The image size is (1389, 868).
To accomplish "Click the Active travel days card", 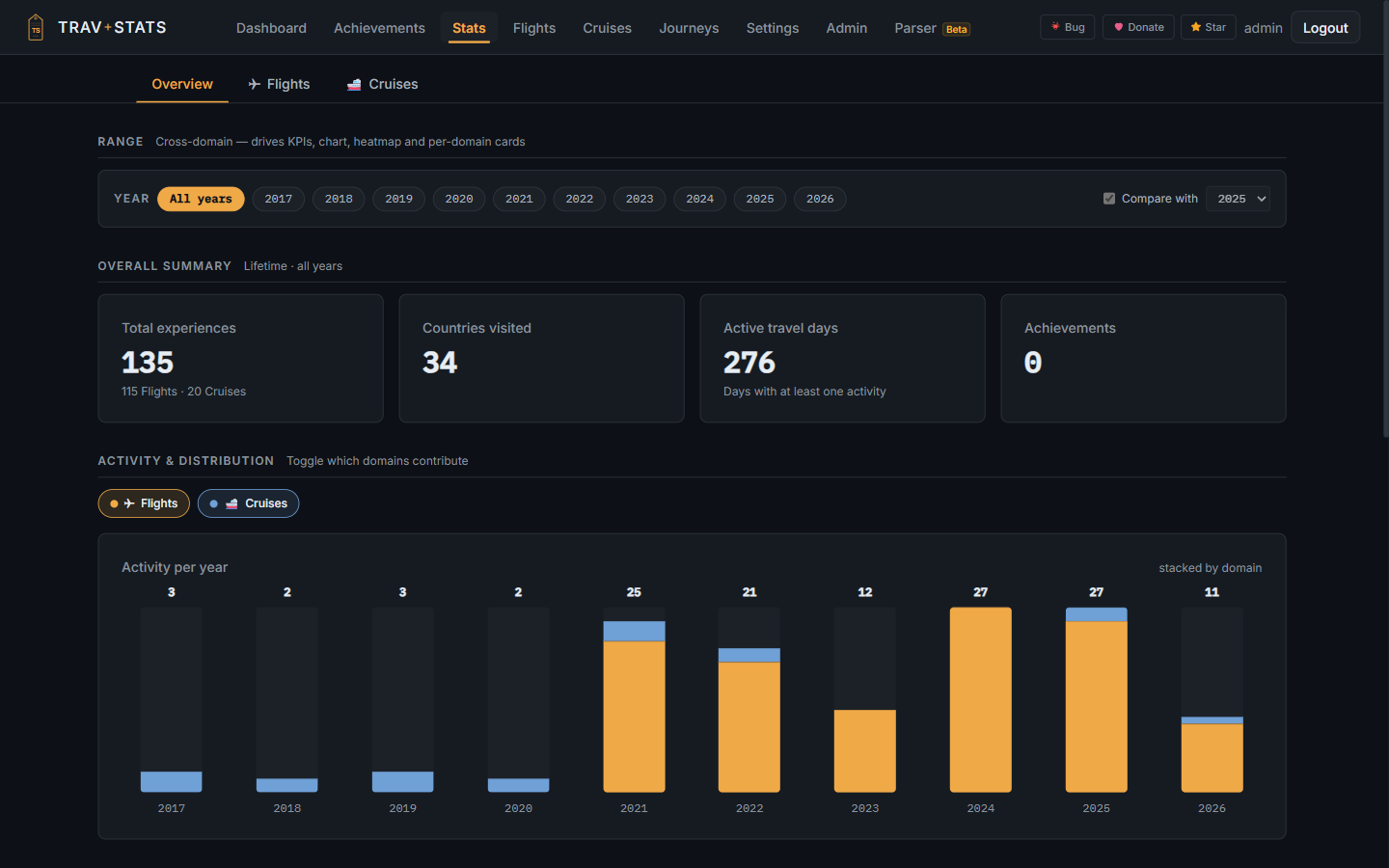I will (x=843, y=359).
